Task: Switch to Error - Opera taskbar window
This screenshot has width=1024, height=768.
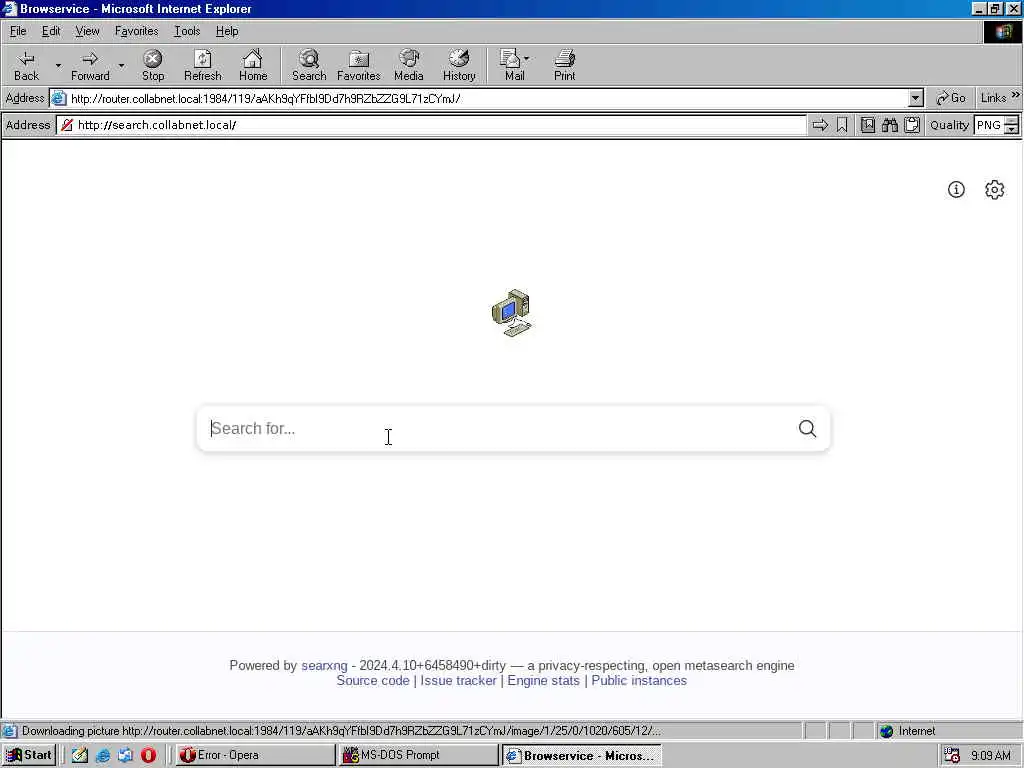Action: click(255, 755)
